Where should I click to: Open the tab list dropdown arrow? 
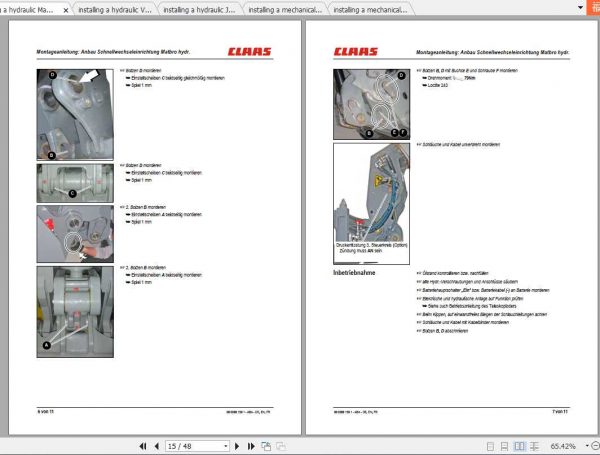(580, 7)
